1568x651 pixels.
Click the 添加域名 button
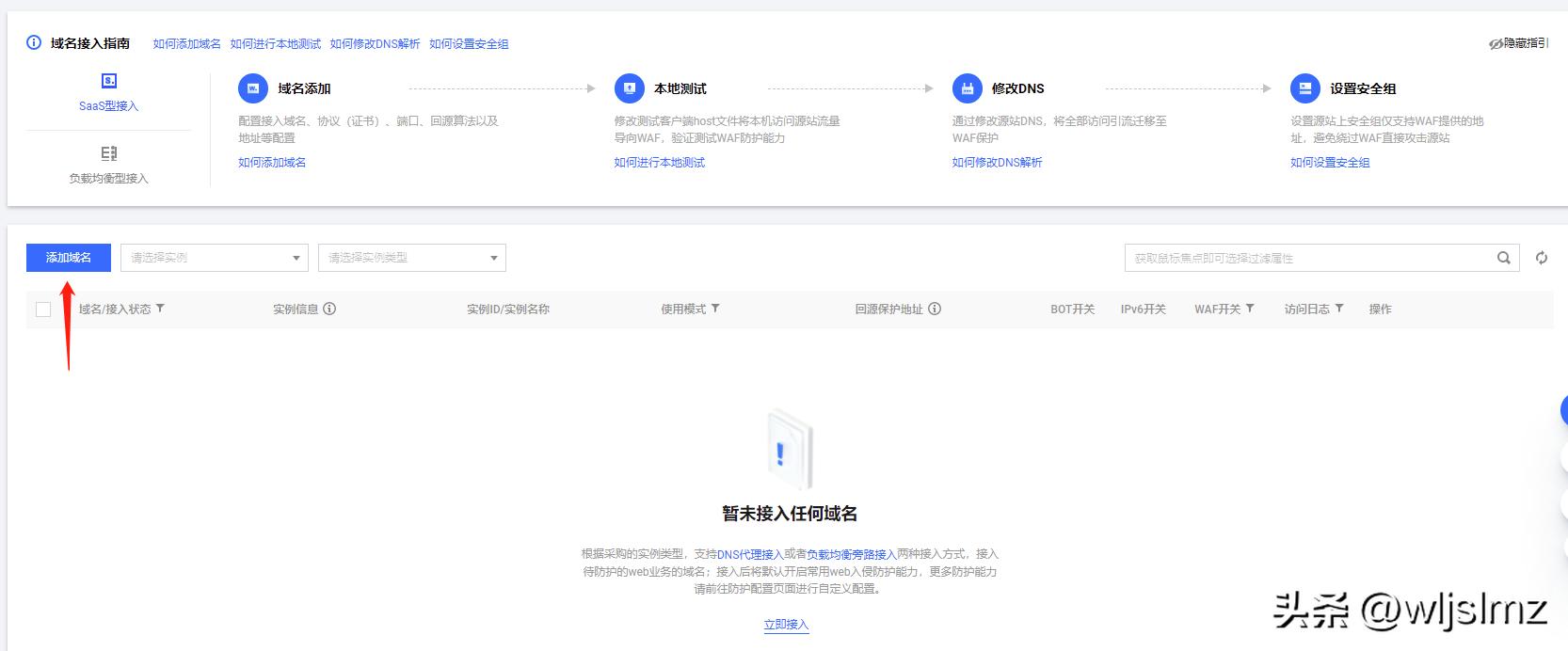point(69,258)
